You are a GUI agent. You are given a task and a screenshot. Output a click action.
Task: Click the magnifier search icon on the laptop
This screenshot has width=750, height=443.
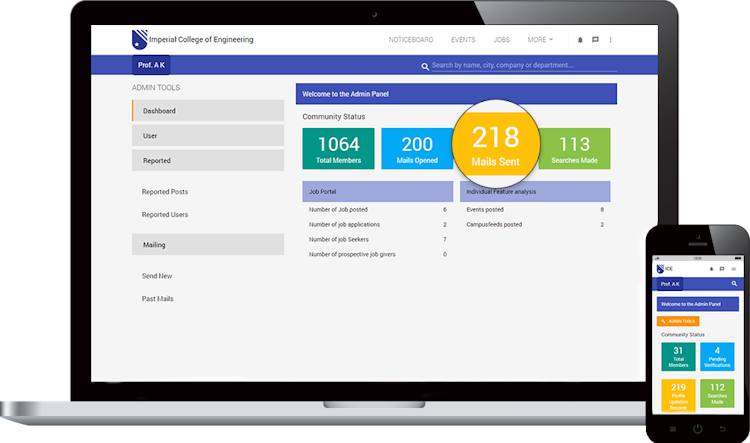pos(425,66)
